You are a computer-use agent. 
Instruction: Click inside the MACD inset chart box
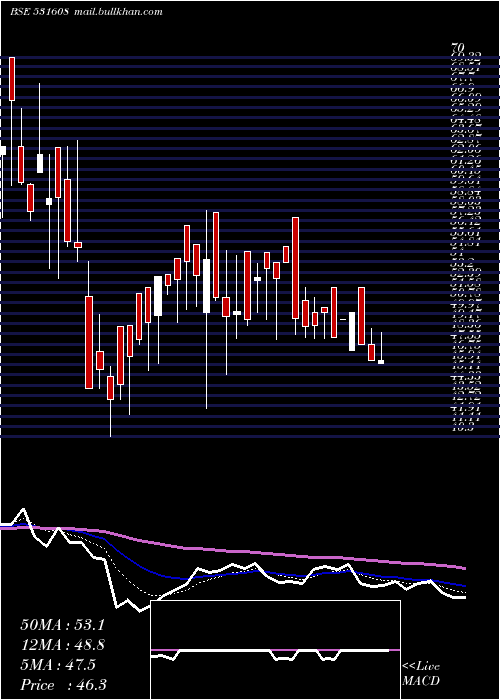coord(275,650)
